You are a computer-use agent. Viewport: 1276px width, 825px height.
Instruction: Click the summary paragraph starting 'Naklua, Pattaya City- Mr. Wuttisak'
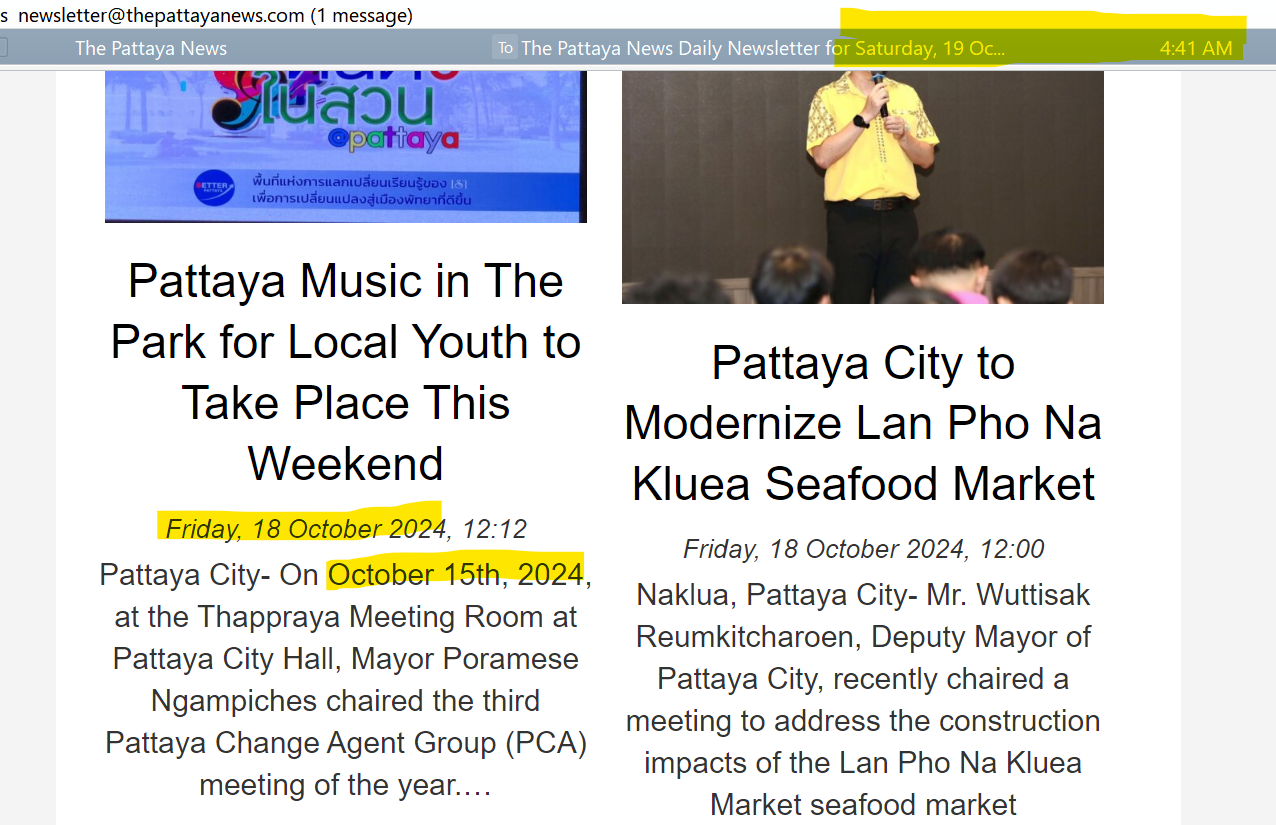pos(863,700)
